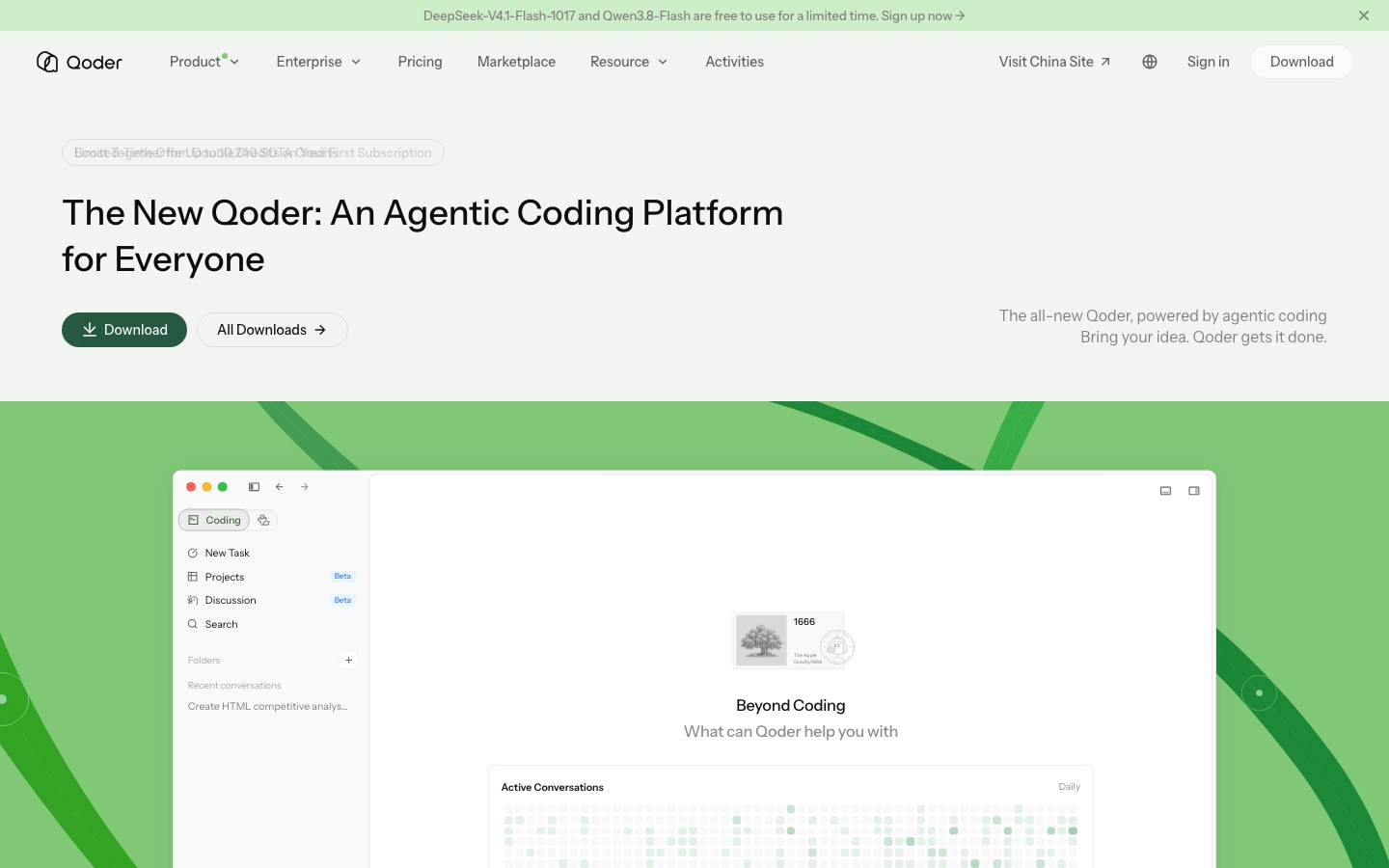Toggle the right side panel icon
Image resolution: width=1389 pixels, height=868 pixels.
pos(1194,491)
